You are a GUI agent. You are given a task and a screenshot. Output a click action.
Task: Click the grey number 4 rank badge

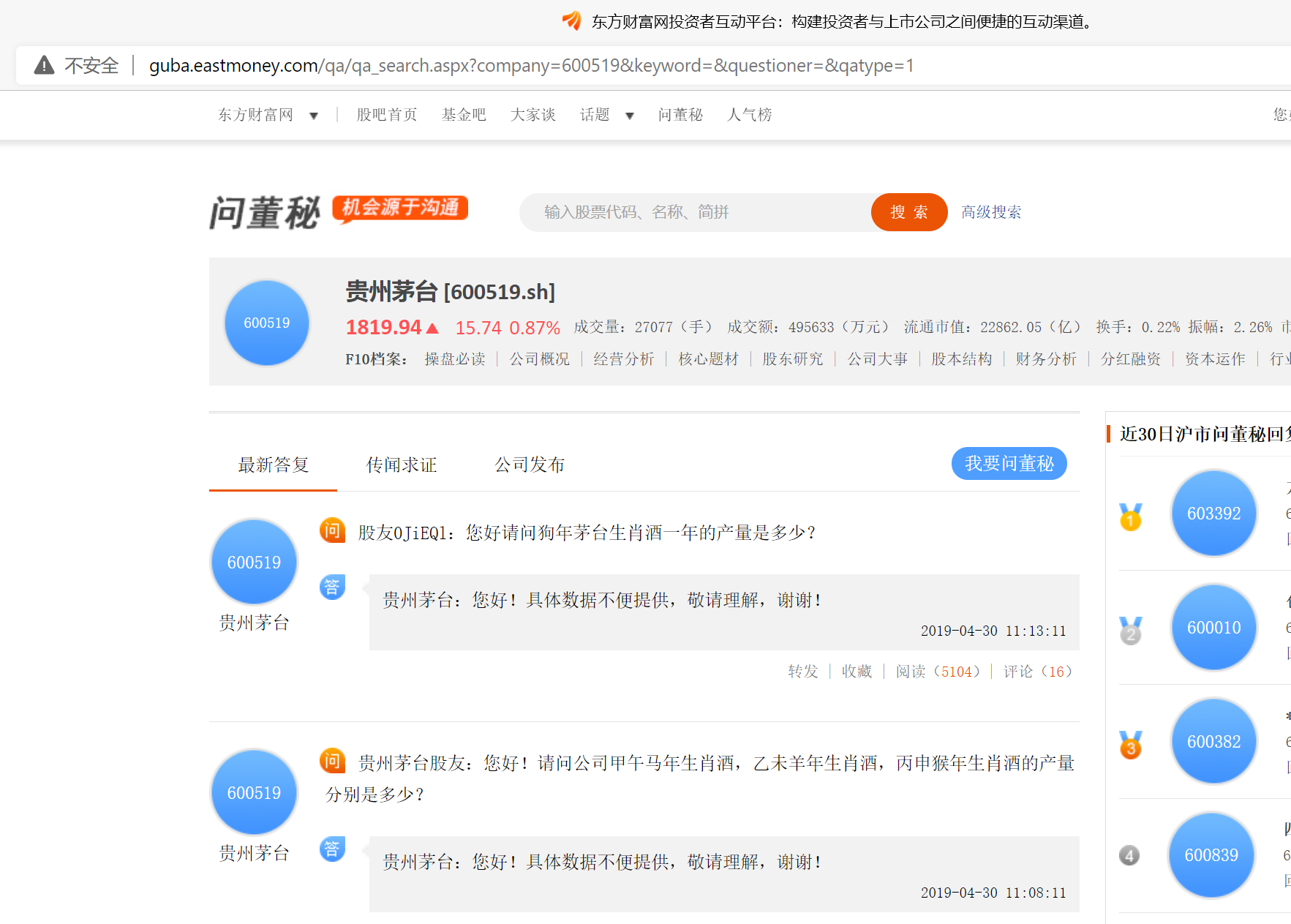pyautogui.click(x=1129, y=855)
